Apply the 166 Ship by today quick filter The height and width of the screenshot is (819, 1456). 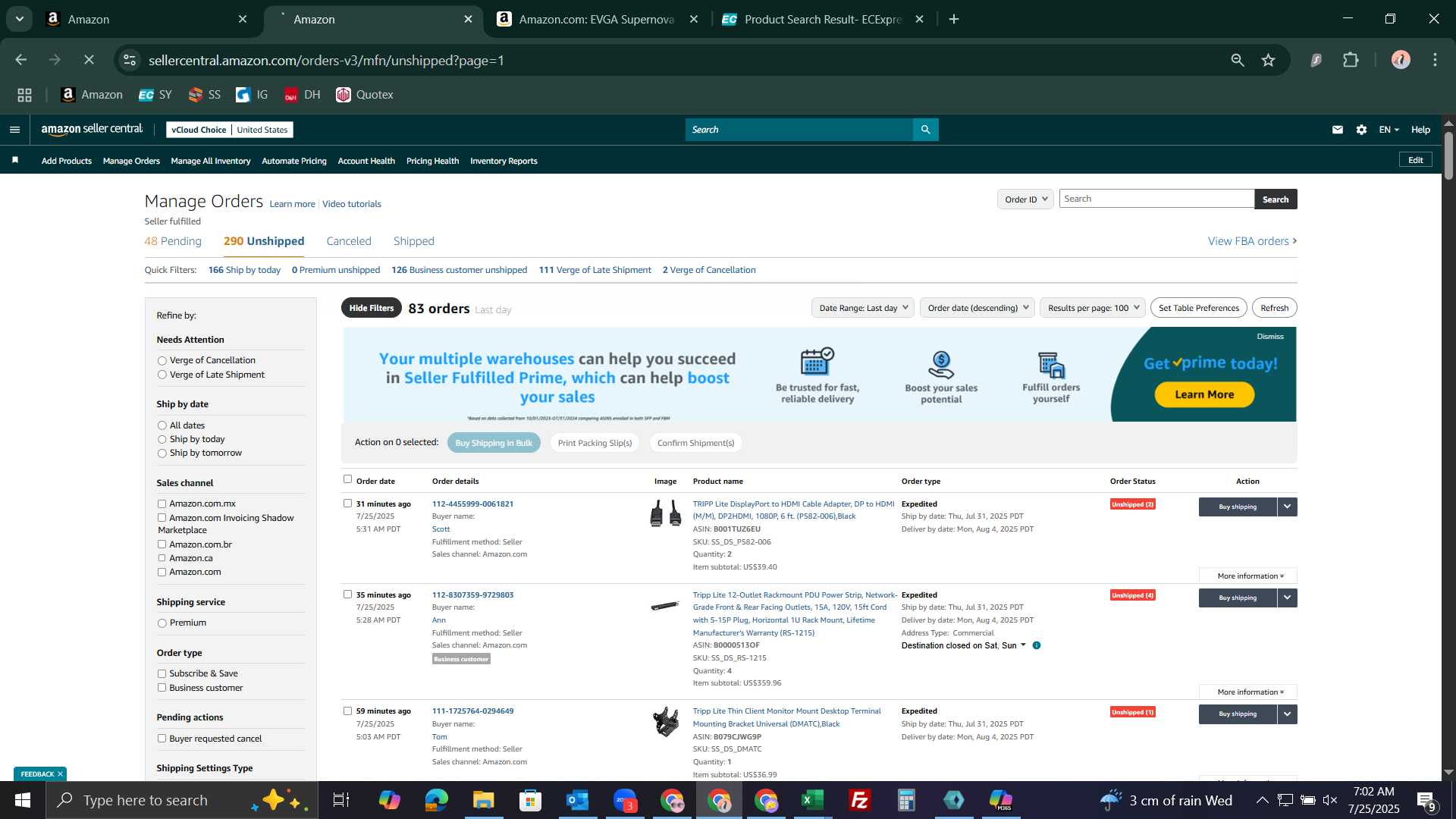click(x=244, y=270)
